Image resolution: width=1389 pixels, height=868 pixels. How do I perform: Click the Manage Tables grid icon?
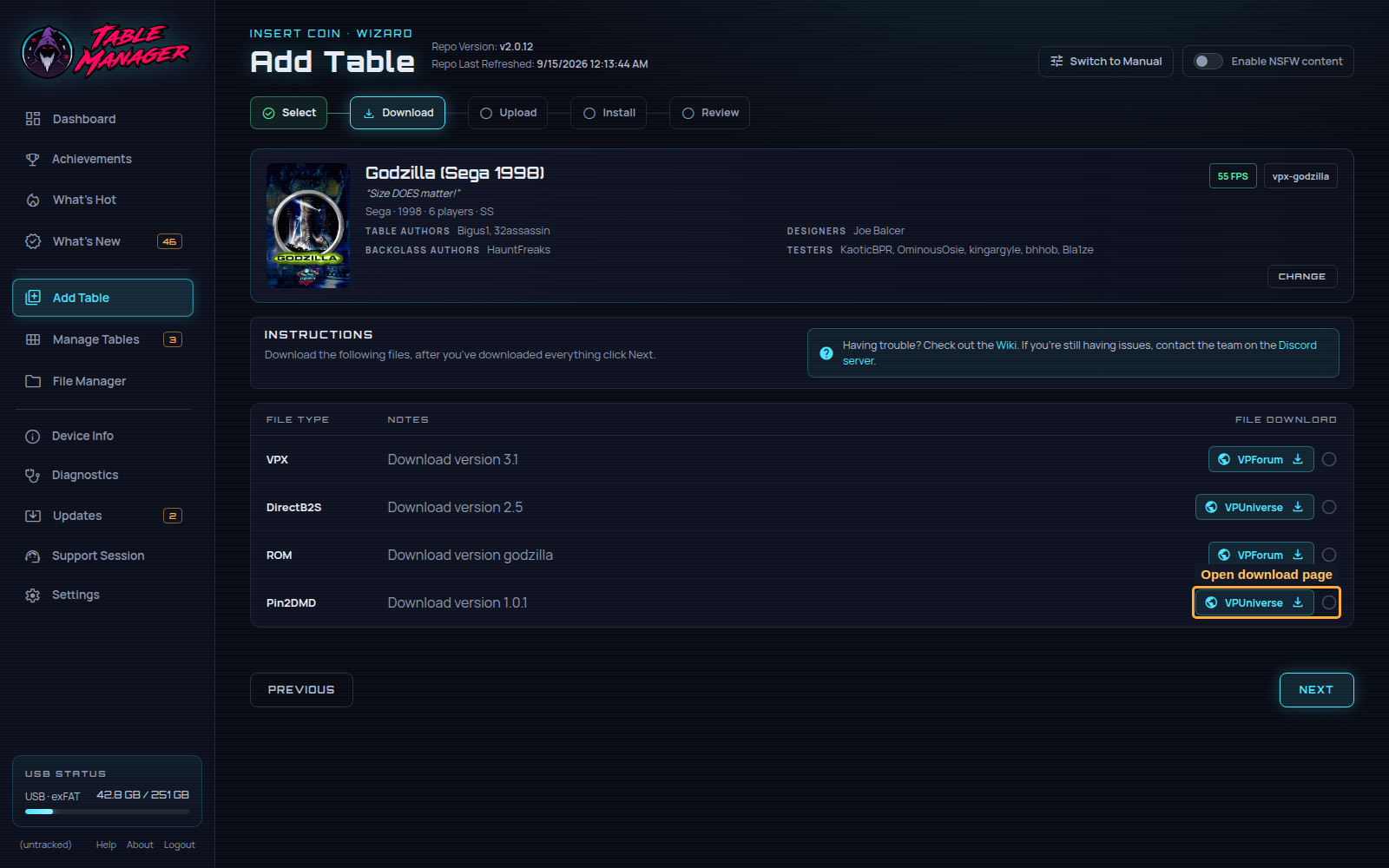tap(33, 339)
